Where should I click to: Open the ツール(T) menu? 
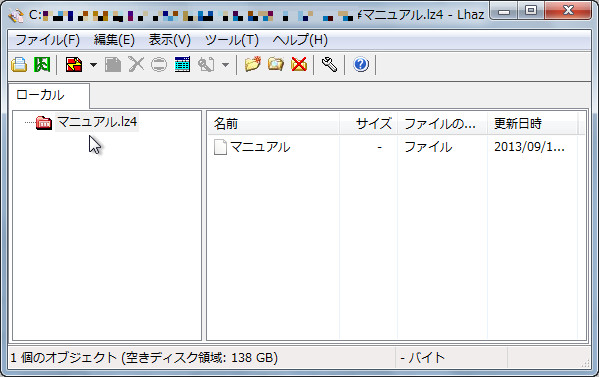click(x=232, y=40)
